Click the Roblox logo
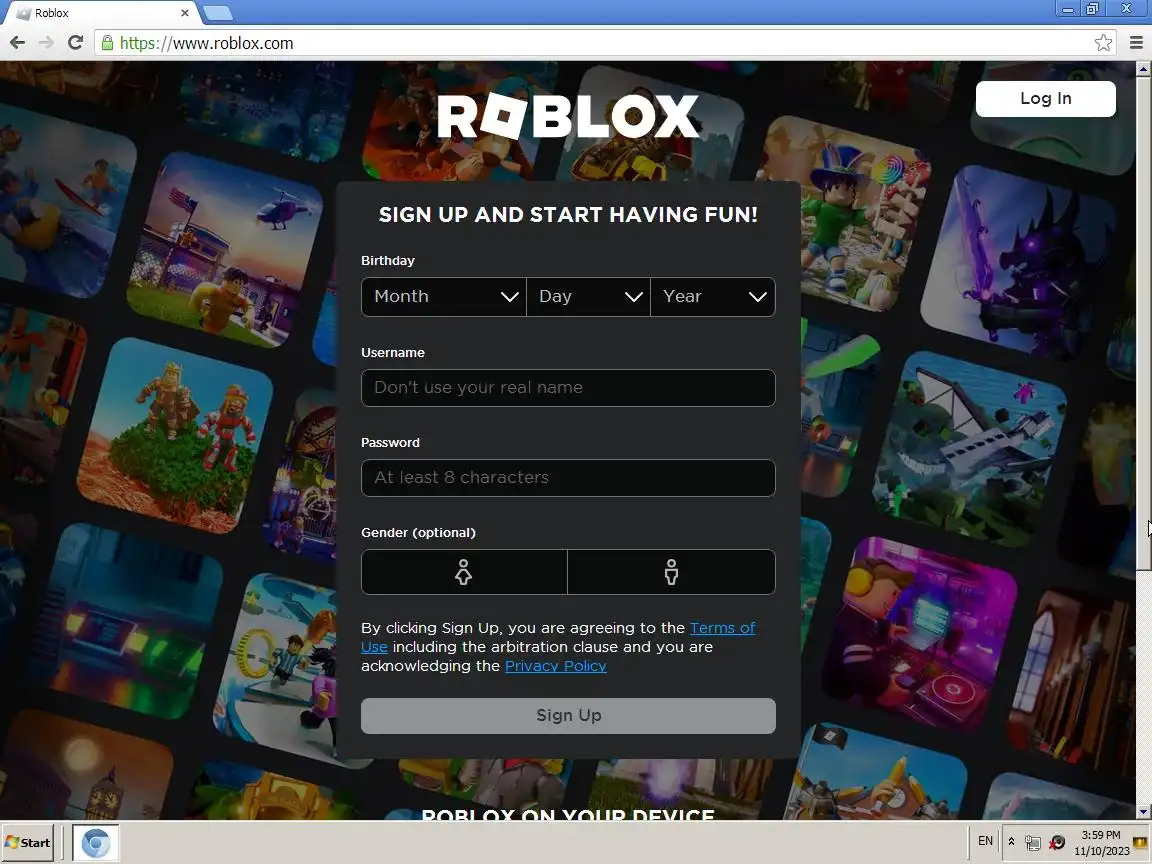The height and width of the screenshot is (864, 1152). click(568, 116)
